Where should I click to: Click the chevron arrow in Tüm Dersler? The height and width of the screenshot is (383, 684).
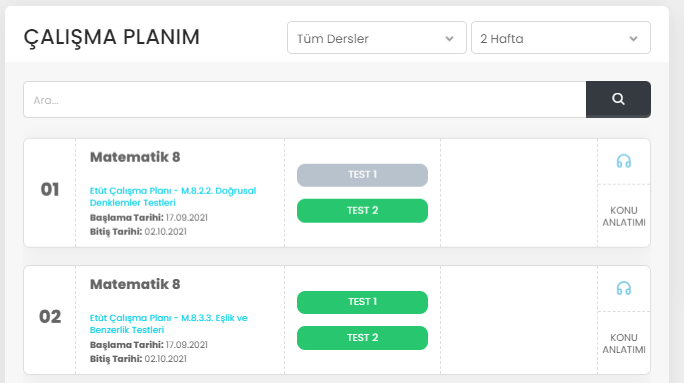(x=449, y=39)
